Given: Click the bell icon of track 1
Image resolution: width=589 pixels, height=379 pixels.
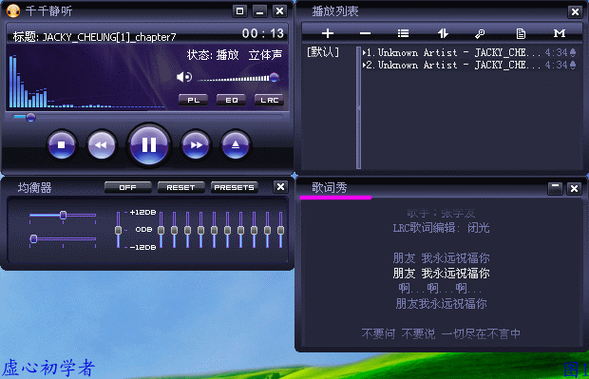Looking at the screenshot, I should tap(573, 53).
